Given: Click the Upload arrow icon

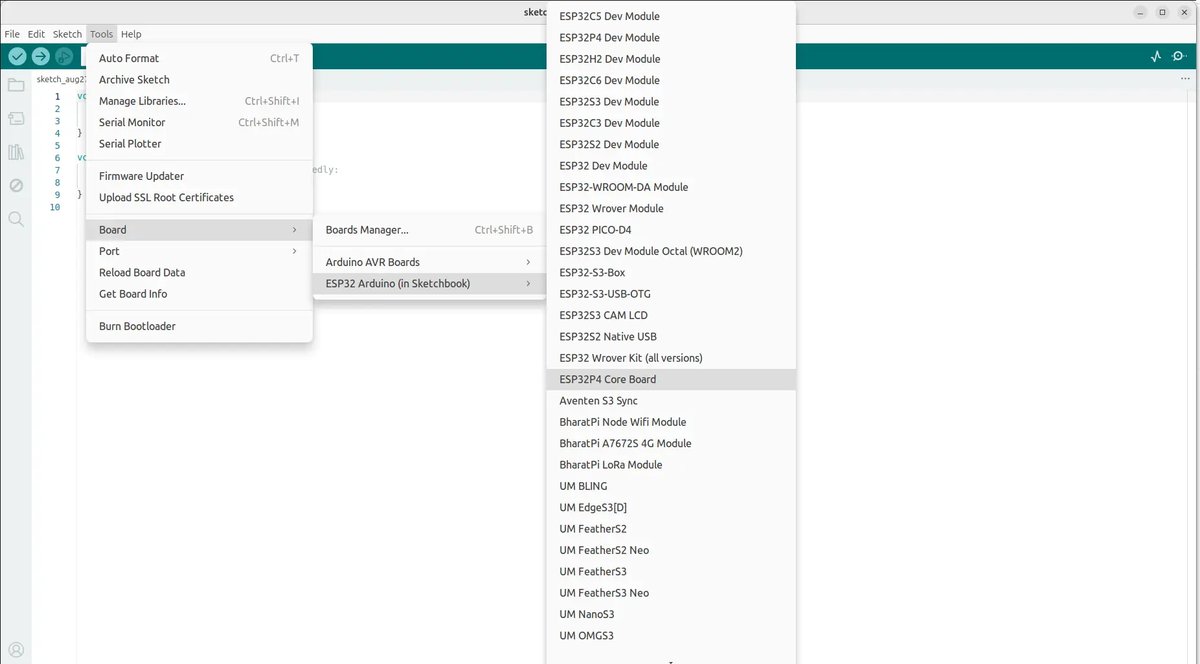Looking at the screenshot, I should (x=40, y=56).
